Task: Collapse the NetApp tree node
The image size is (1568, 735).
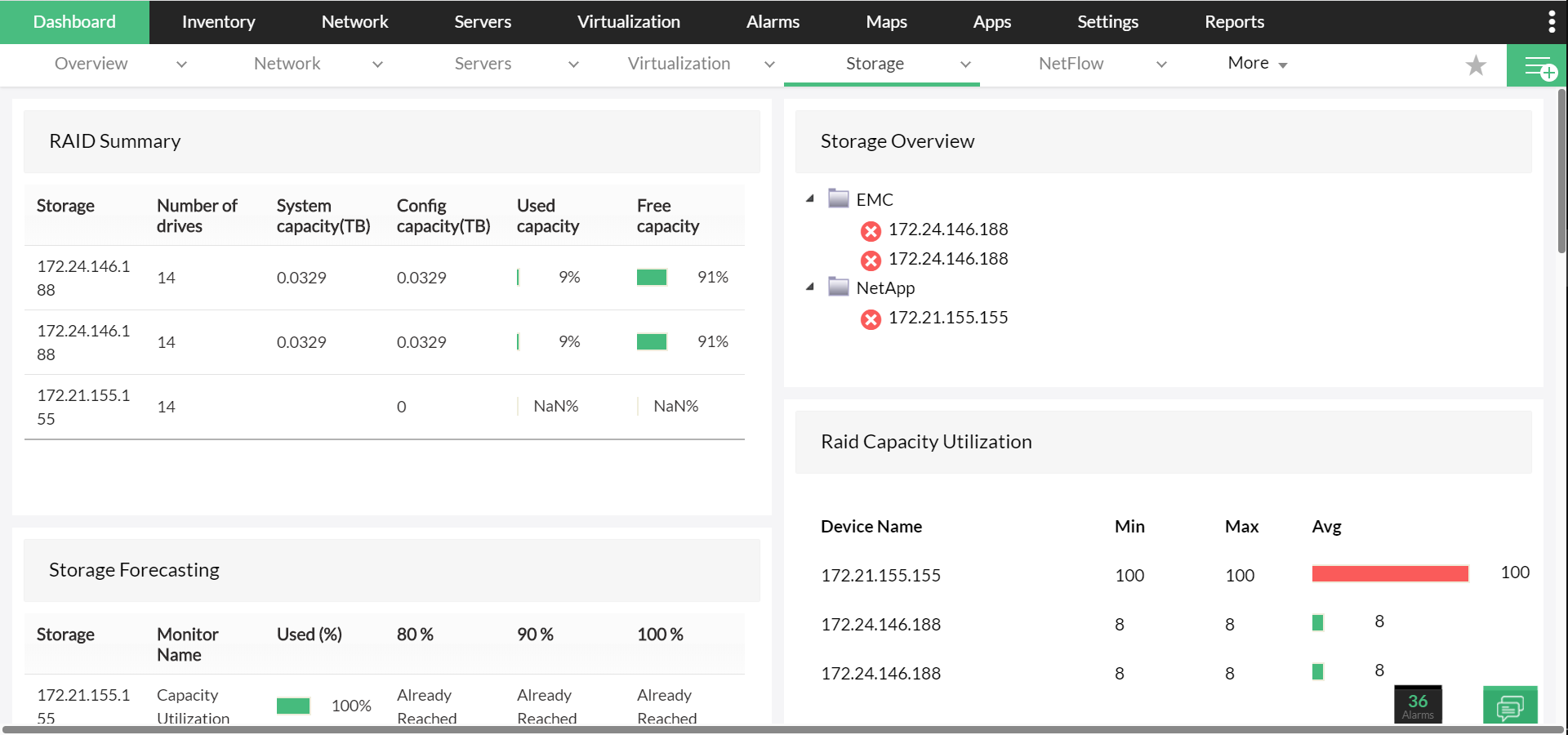Action: pos(810,287)
